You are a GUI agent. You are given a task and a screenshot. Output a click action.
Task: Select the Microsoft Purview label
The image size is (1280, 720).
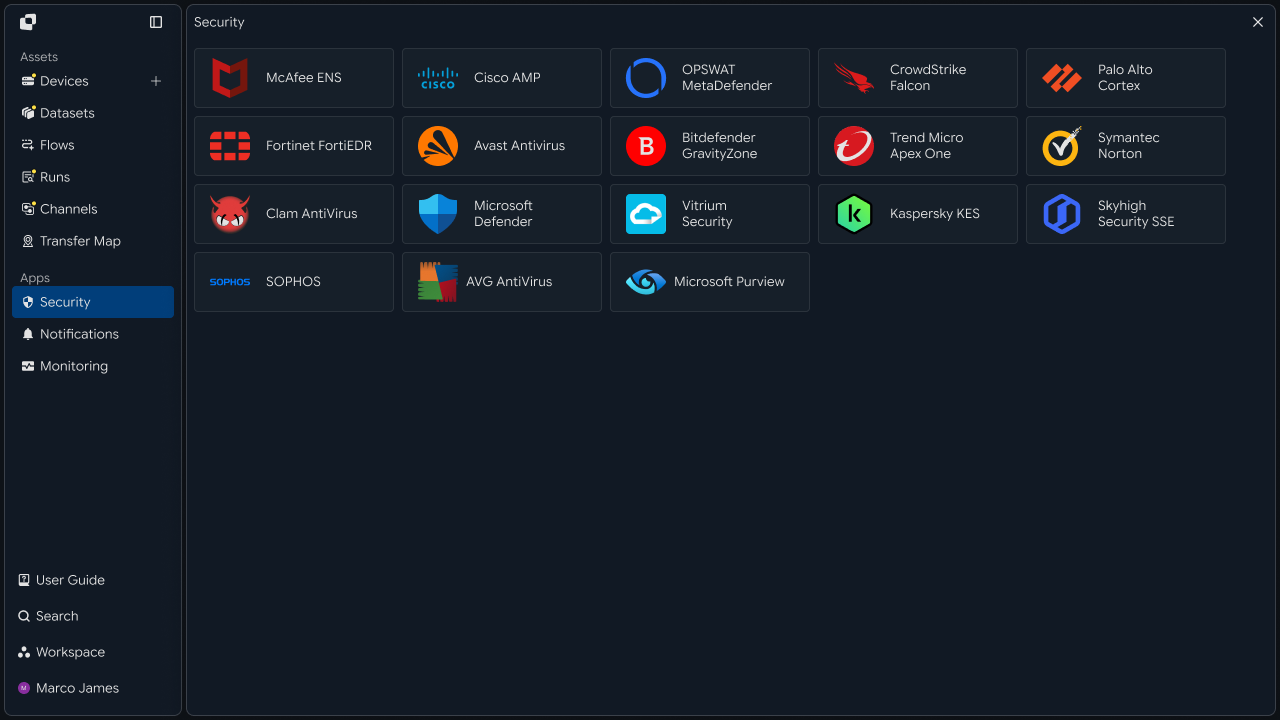point(729,282)
